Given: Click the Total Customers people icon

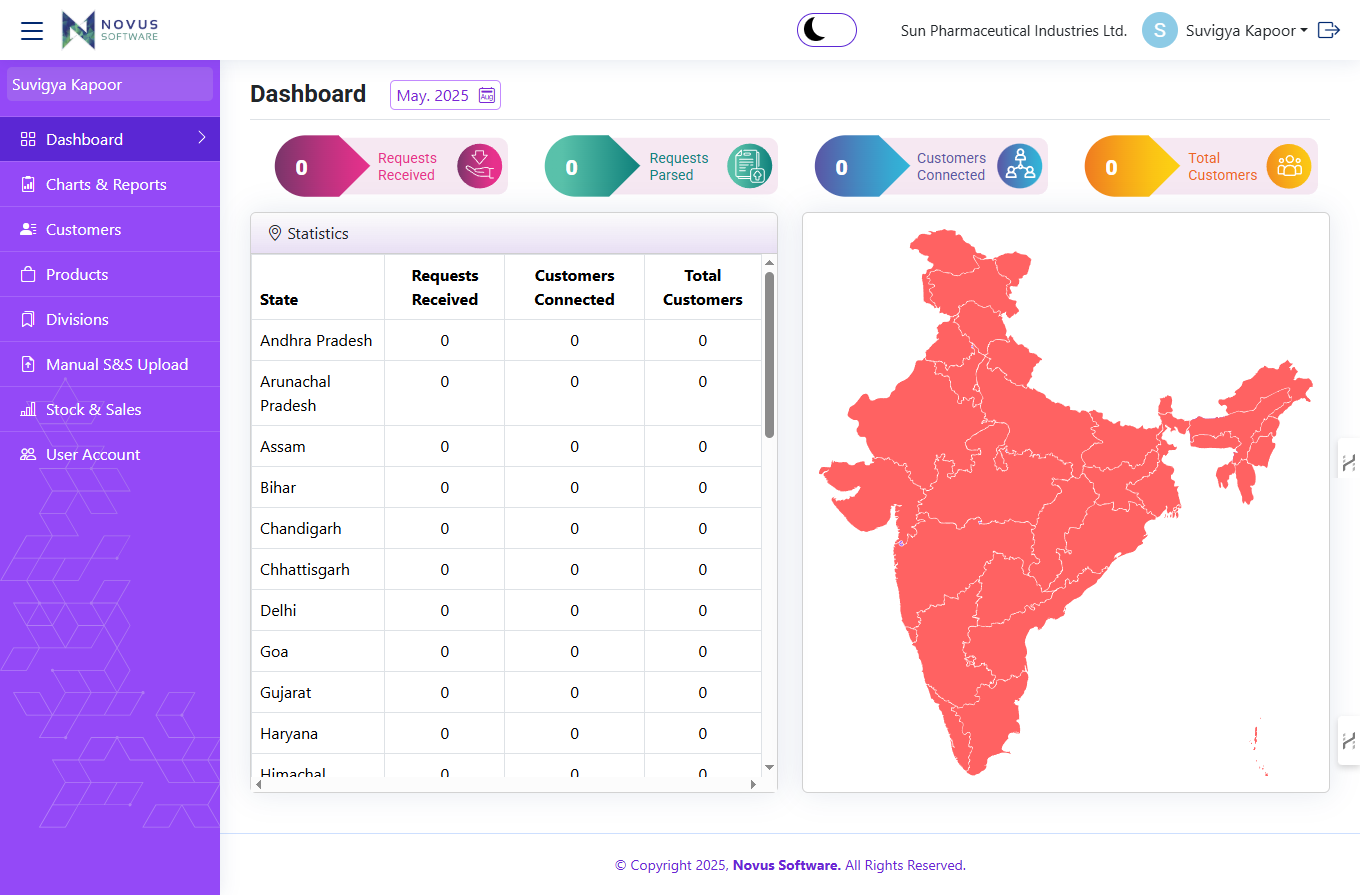Looking at the screenshot, I should [1288, 166].
